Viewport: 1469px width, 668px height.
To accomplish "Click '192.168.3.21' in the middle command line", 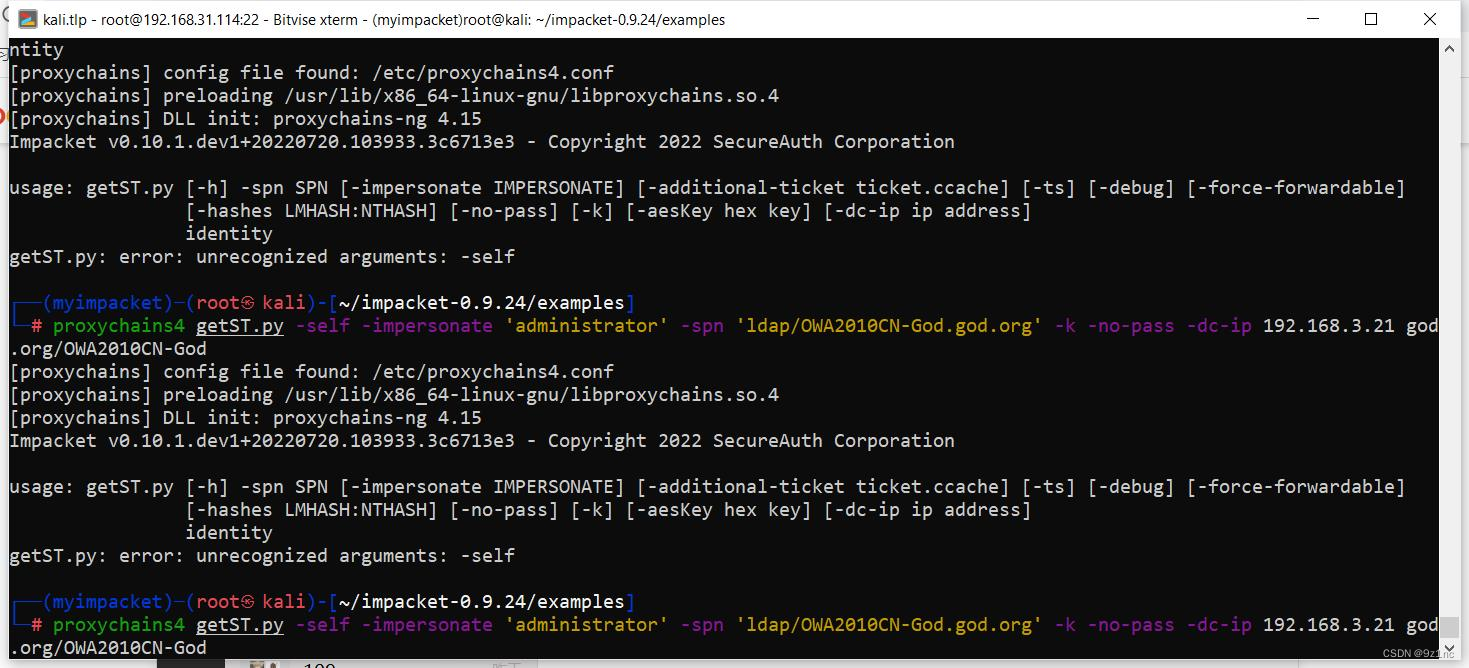I will 1328,326.
